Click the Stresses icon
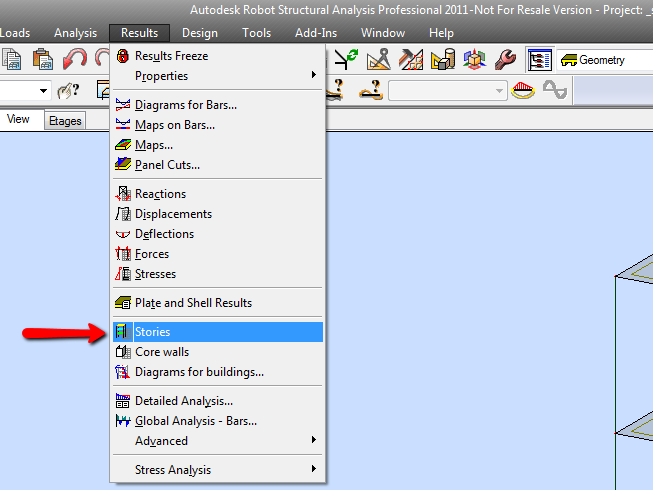Image resolution: width=653 pixels, height=490 pixels. (123, 274)
